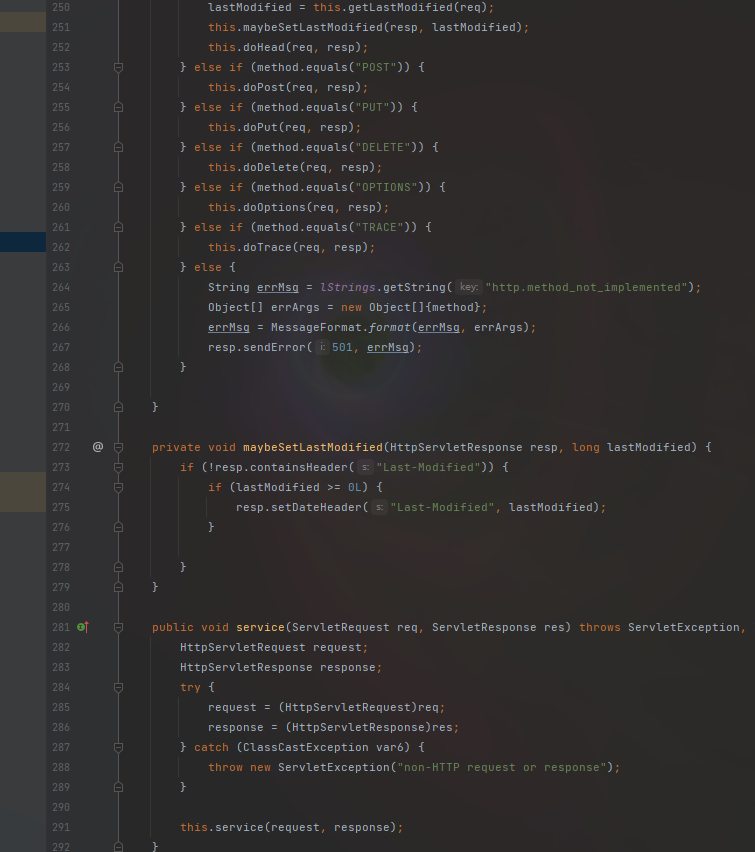Click the getLastModified method call on line 250
755x852 pixels.
click(x=400, y=7)
